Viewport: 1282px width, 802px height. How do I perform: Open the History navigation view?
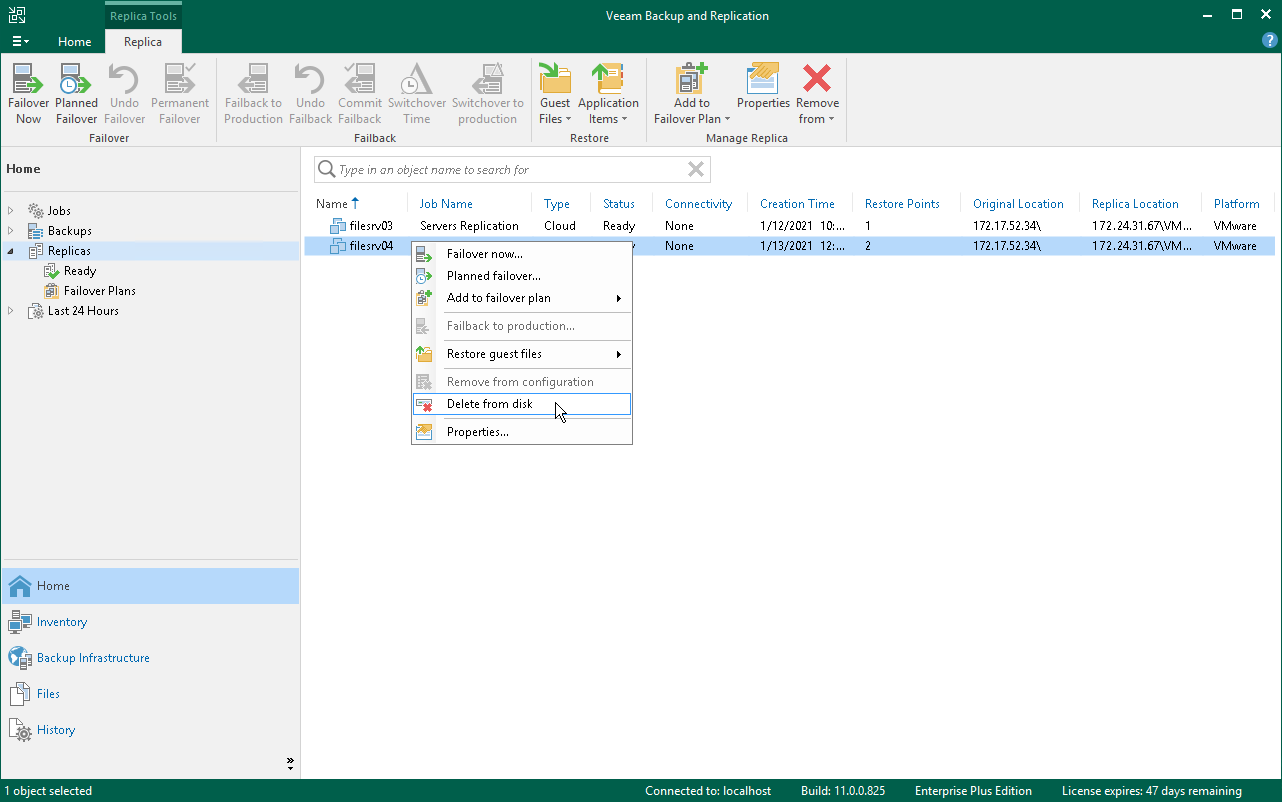point(150,730)
